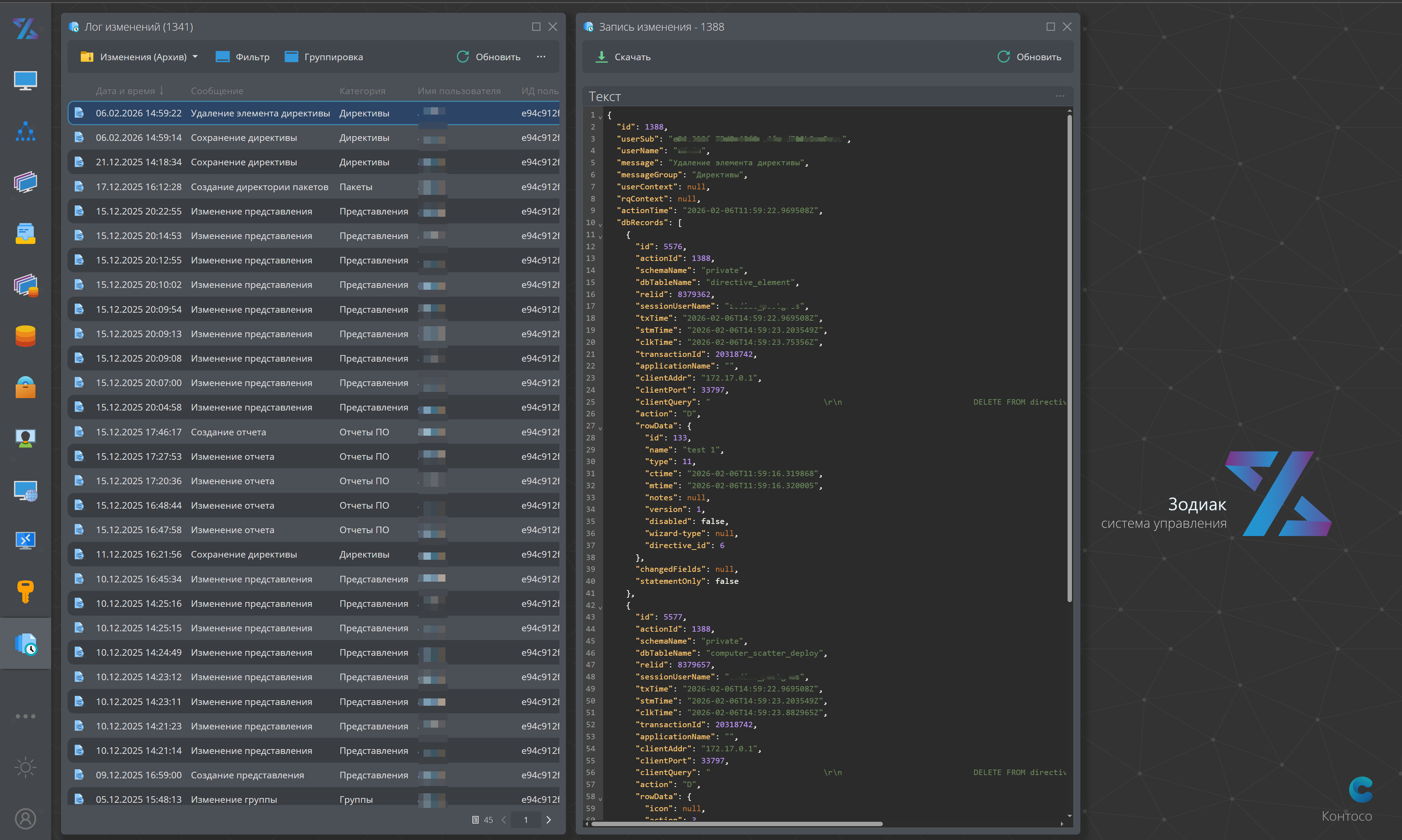Toggle theme with the sun icon

pyautogui.click(x=26, y=767)
